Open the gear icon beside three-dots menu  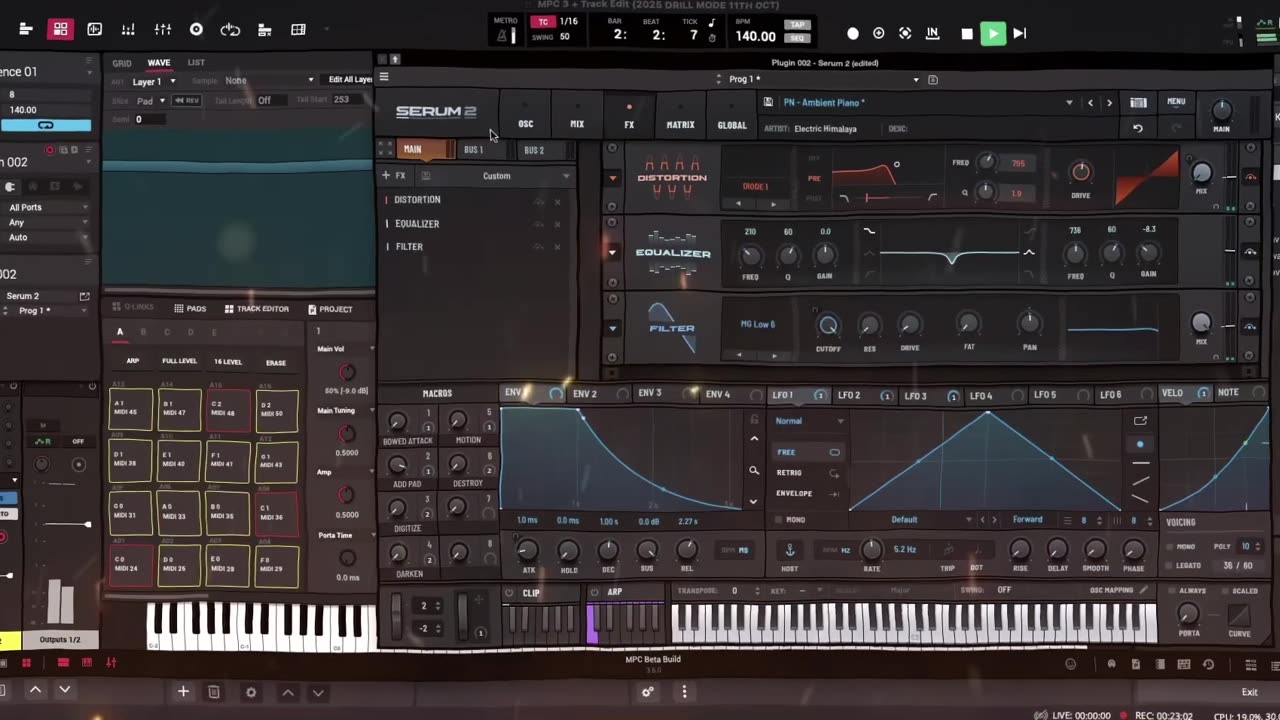[x=648, y=692]
